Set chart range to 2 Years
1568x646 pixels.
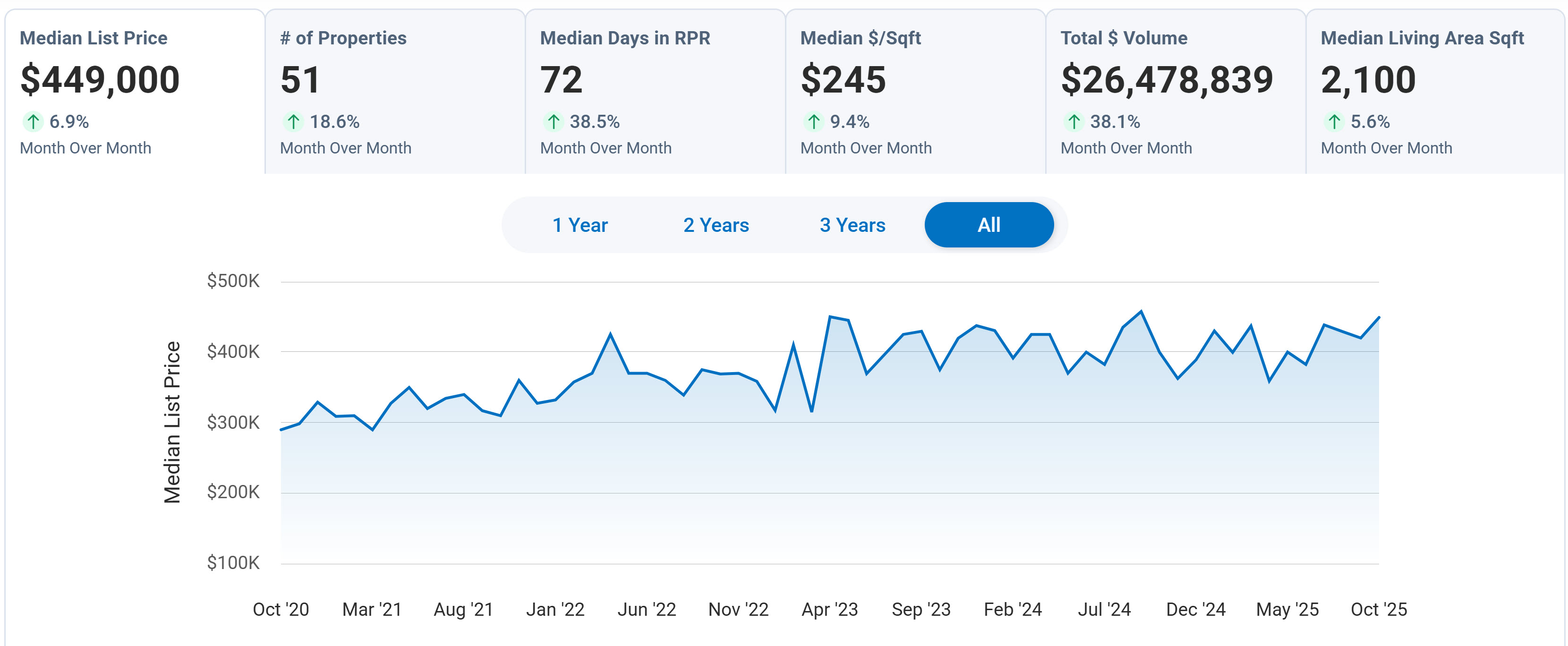coord(716,225)
